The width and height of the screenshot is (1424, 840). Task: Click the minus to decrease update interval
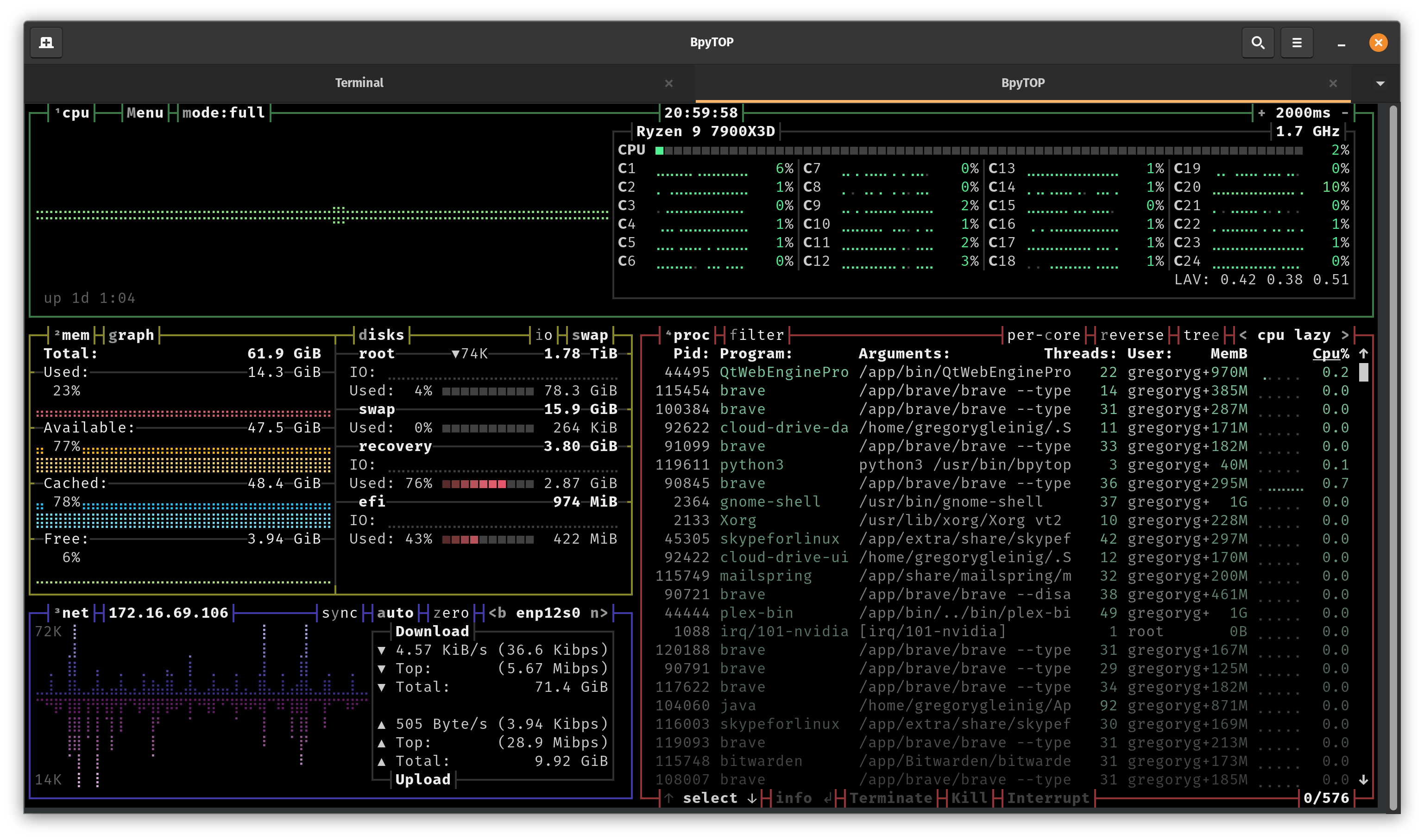click(x=1345, y=113)
